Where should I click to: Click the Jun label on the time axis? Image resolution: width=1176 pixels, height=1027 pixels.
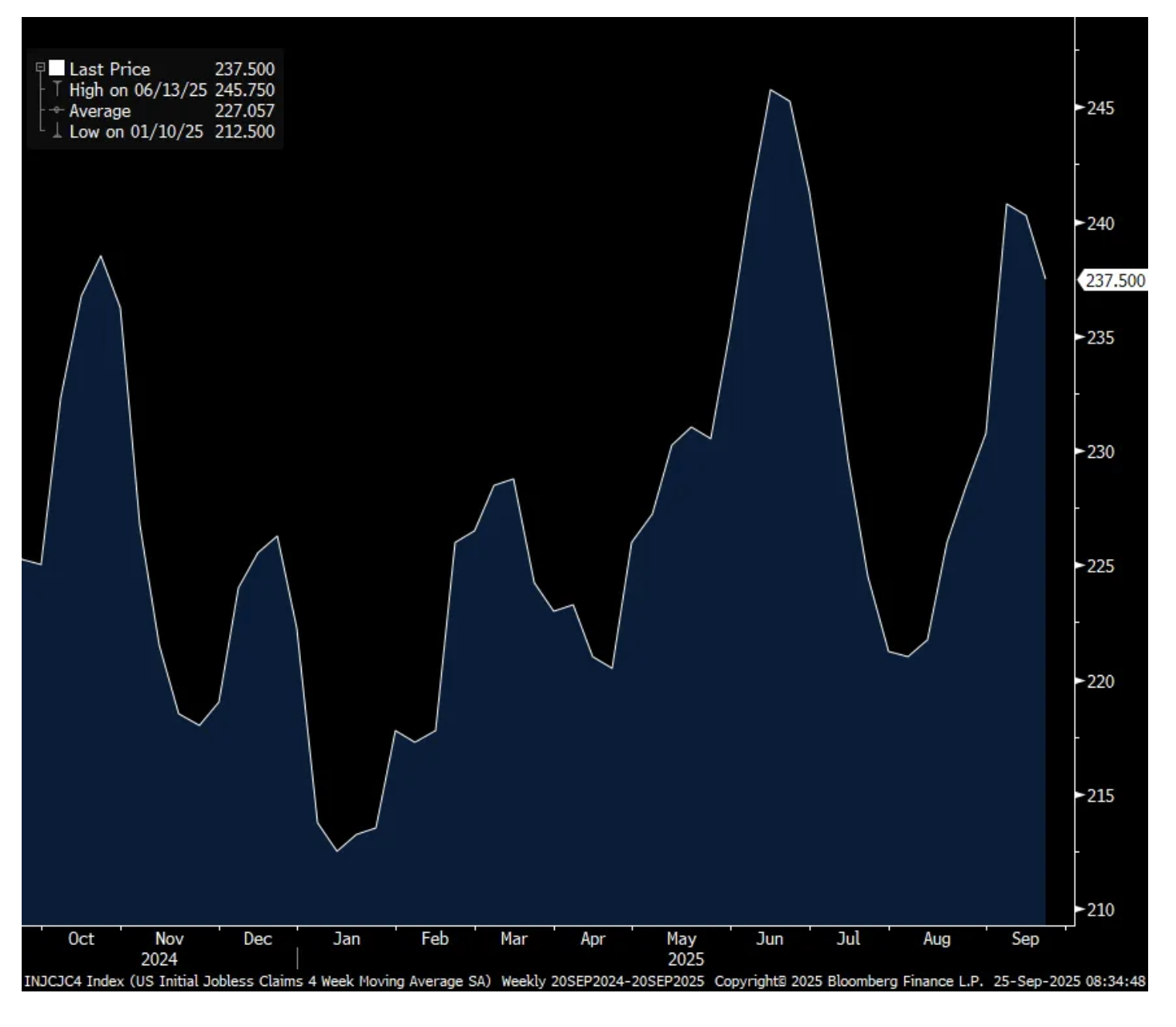click(x=769, y=939)
